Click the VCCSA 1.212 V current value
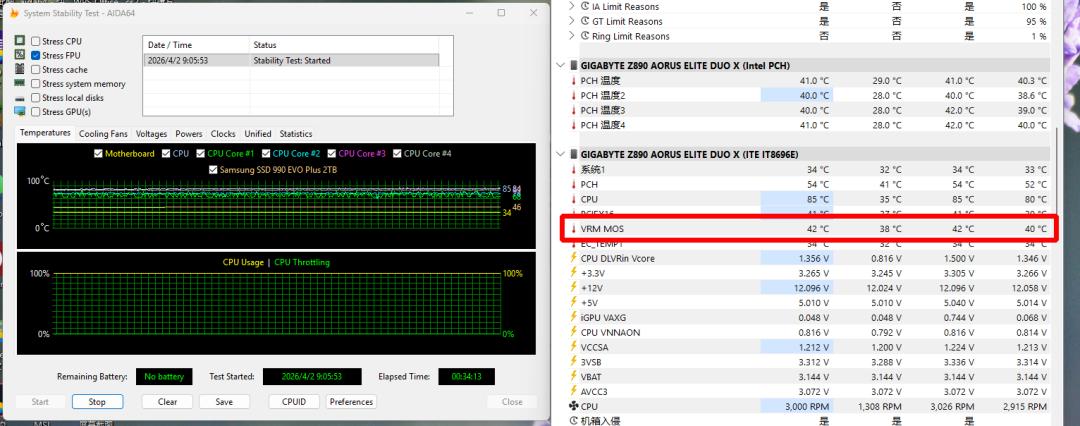Screen dimensions: 1080x426 [x=815, y=347]
